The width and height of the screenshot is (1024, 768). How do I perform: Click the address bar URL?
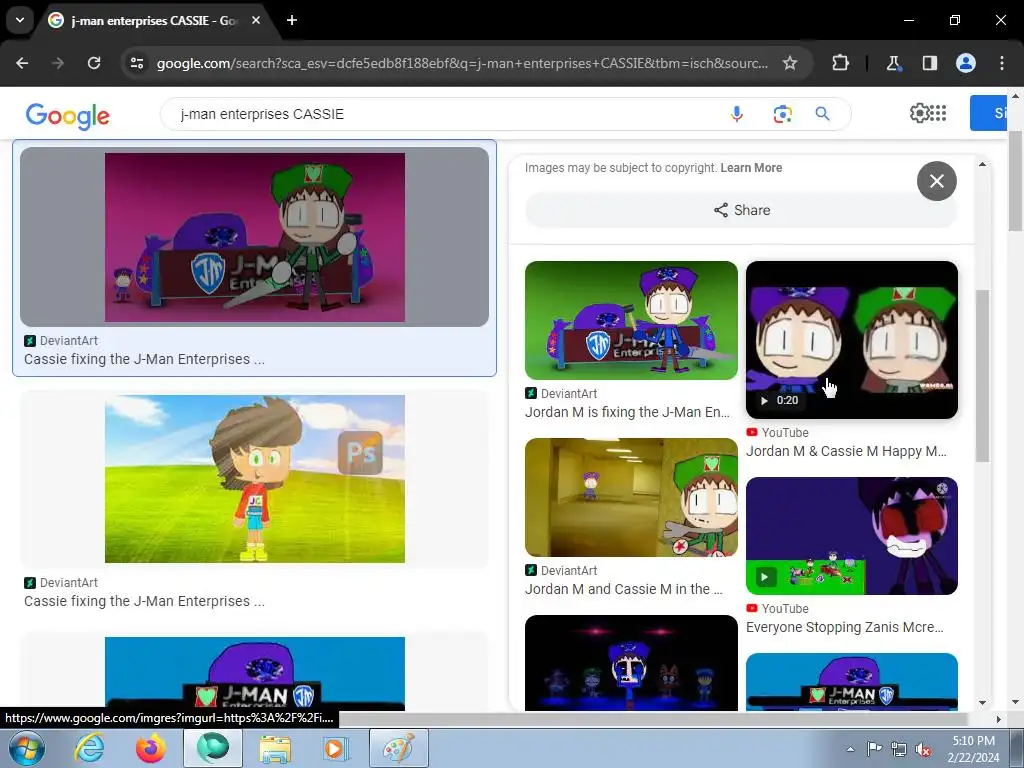(462, 63)
